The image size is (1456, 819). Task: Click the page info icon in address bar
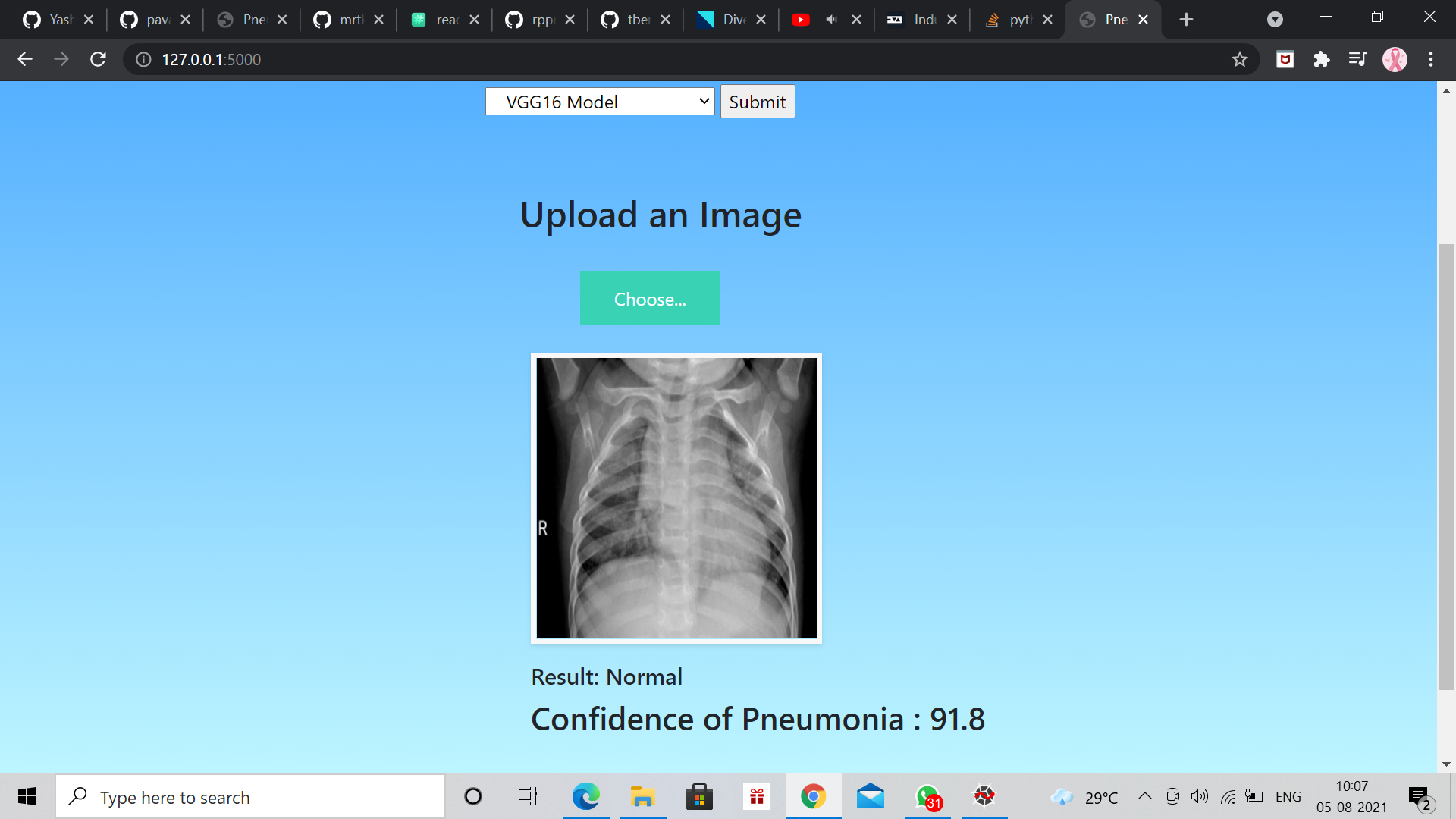click(x=143, y=59)
